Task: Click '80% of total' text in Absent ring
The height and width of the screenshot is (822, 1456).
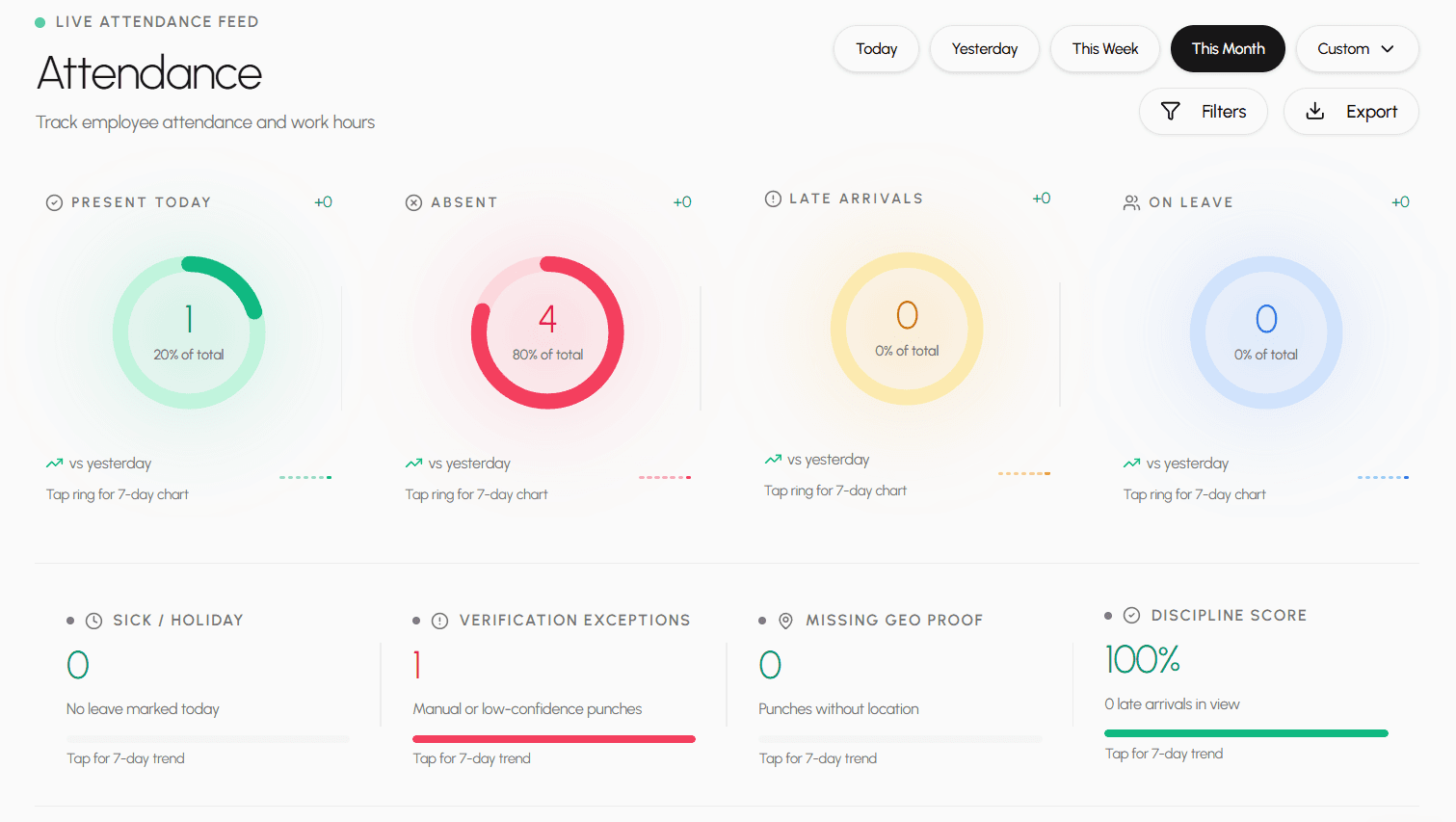Action: coord(547,355)
